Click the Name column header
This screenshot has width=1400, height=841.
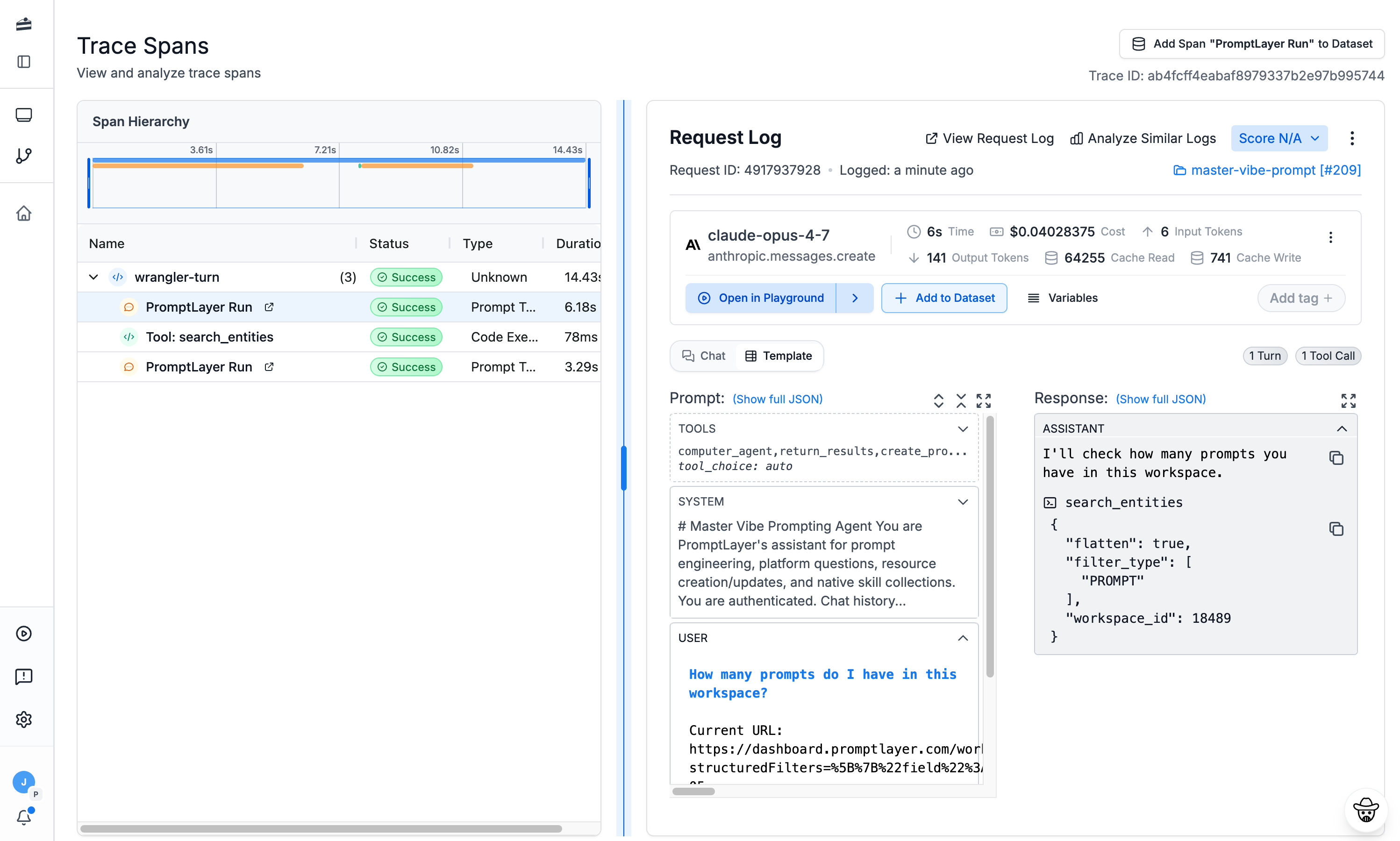point(107,244)
